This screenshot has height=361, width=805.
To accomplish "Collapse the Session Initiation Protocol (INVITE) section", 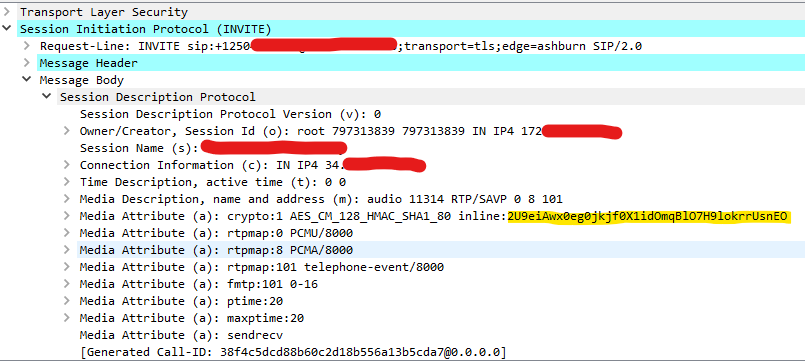I will point(7,28).
